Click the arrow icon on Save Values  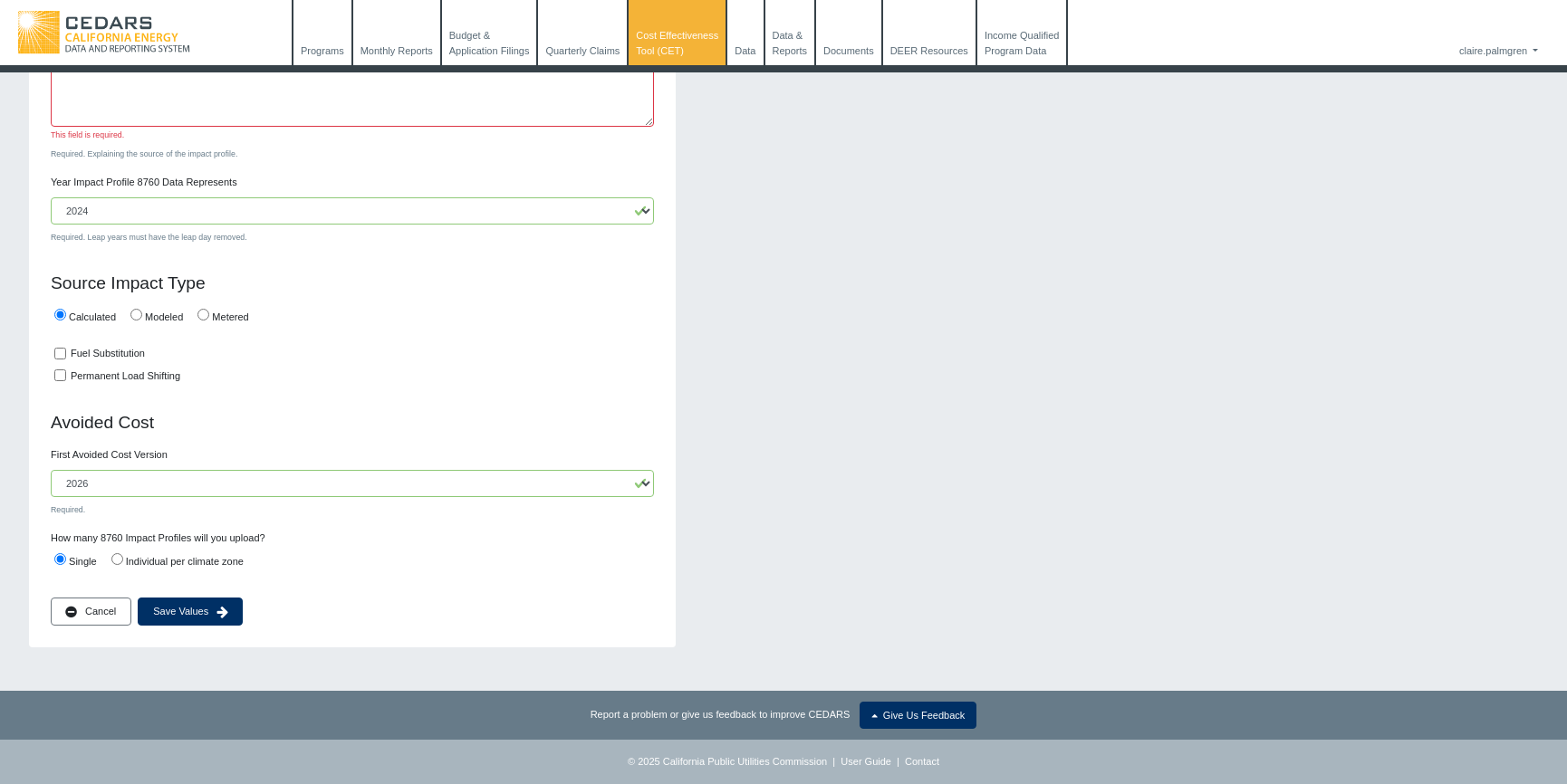[223, 612]
